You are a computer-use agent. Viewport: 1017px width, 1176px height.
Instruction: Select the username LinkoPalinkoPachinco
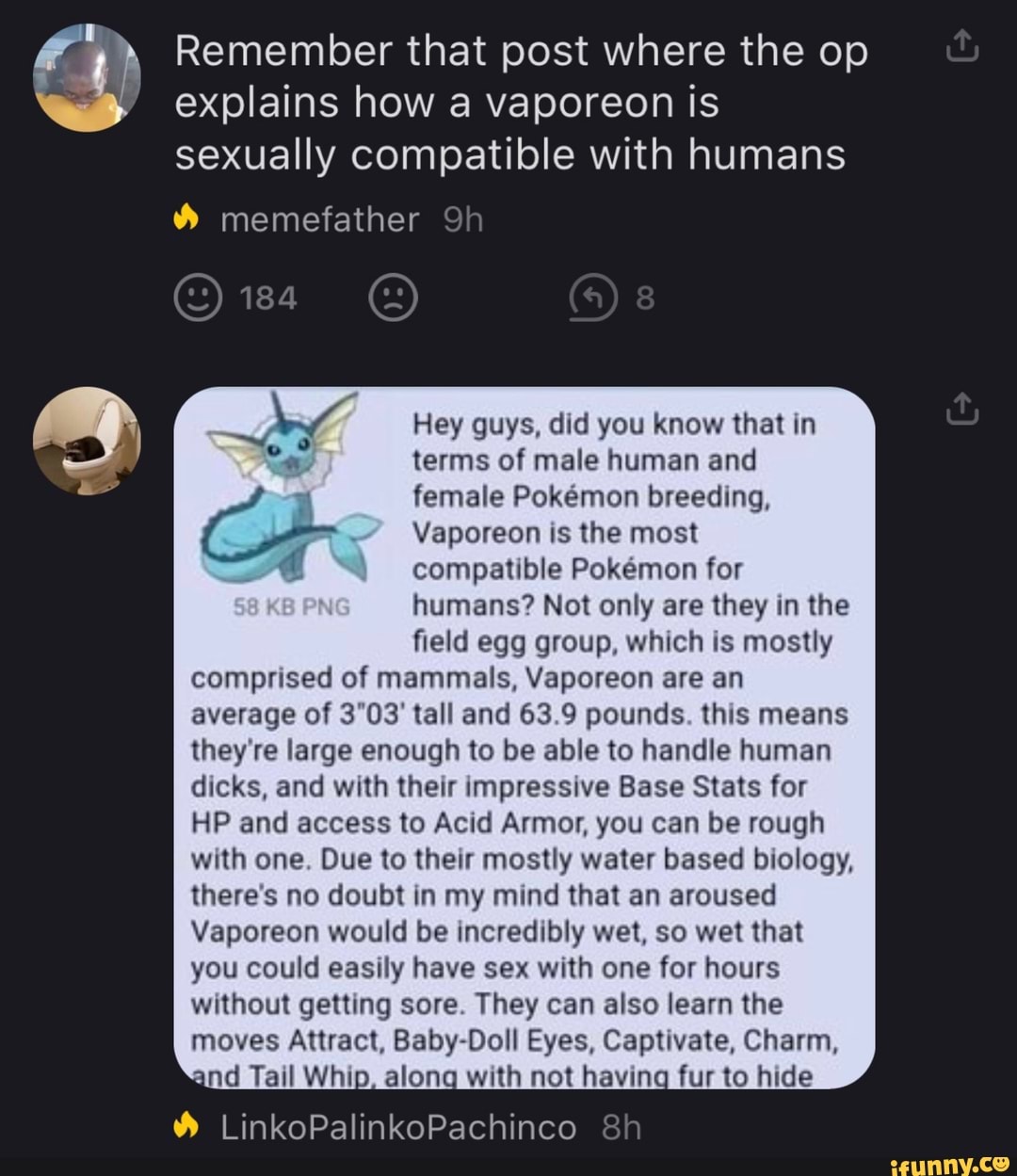pyautogui.click(x=398, y=1125)
